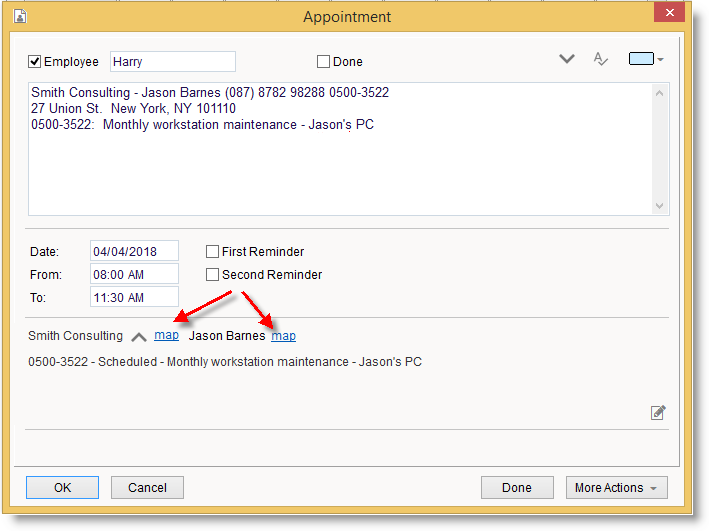The height and width of the screenshot is (531, 709).
Task: Click the edit ticket pencil icon
Action: coord(658,412)
